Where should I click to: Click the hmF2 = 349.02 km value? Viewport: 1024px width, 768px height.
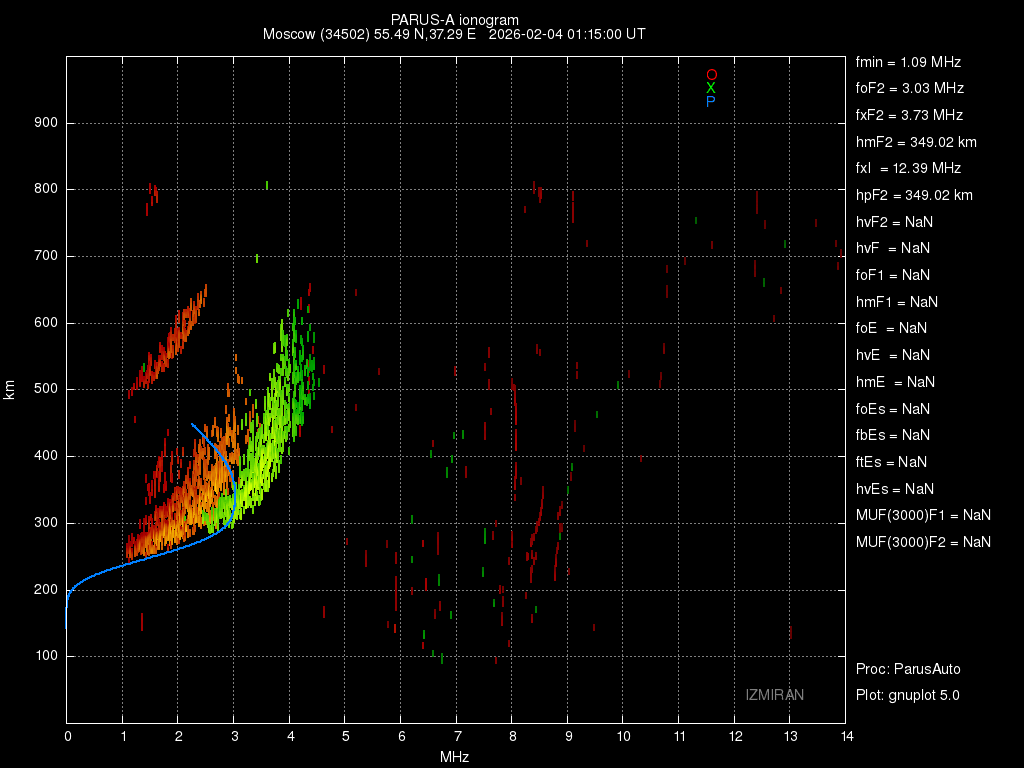(916, 142)
